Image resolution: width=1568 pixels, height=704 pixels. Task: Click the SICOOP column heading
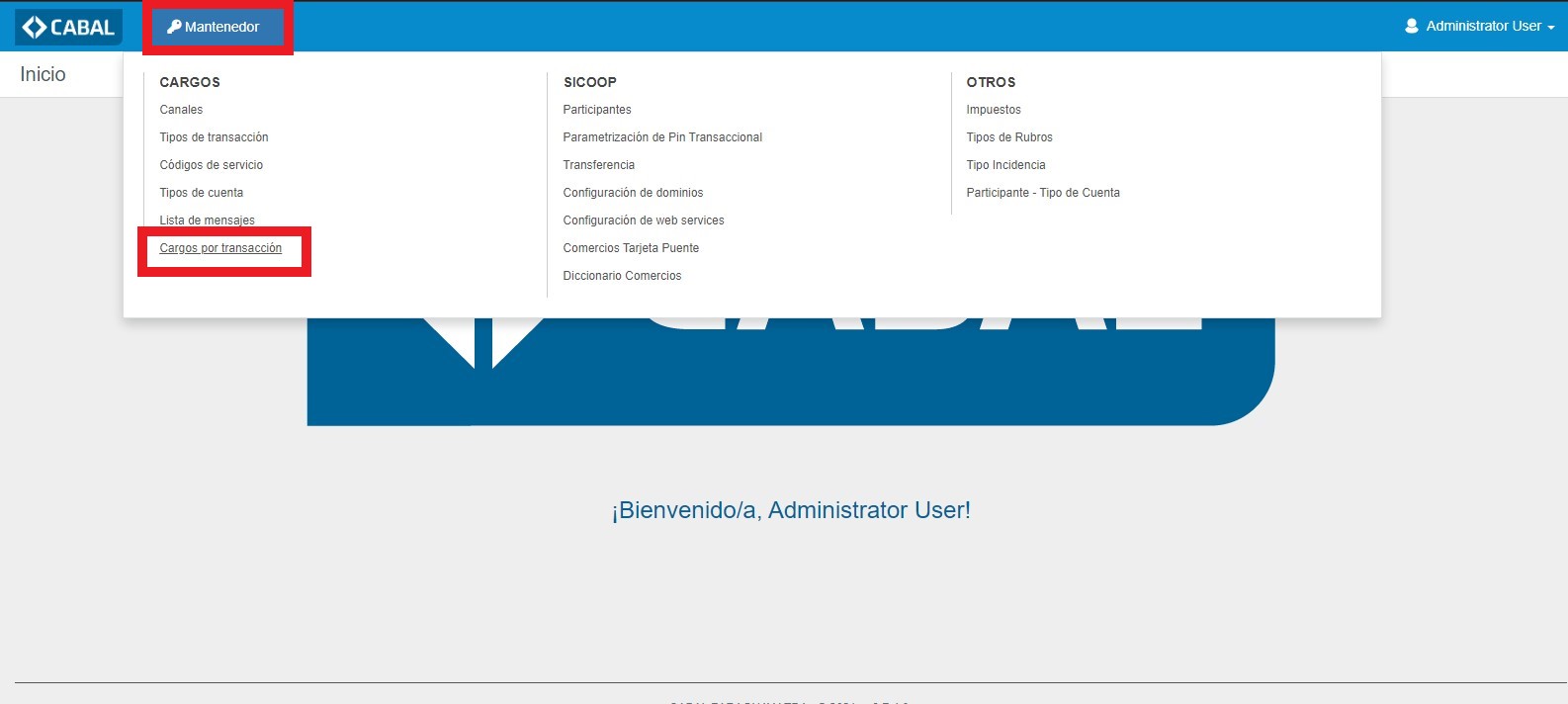pyautogui.click(x=589, y=82)
